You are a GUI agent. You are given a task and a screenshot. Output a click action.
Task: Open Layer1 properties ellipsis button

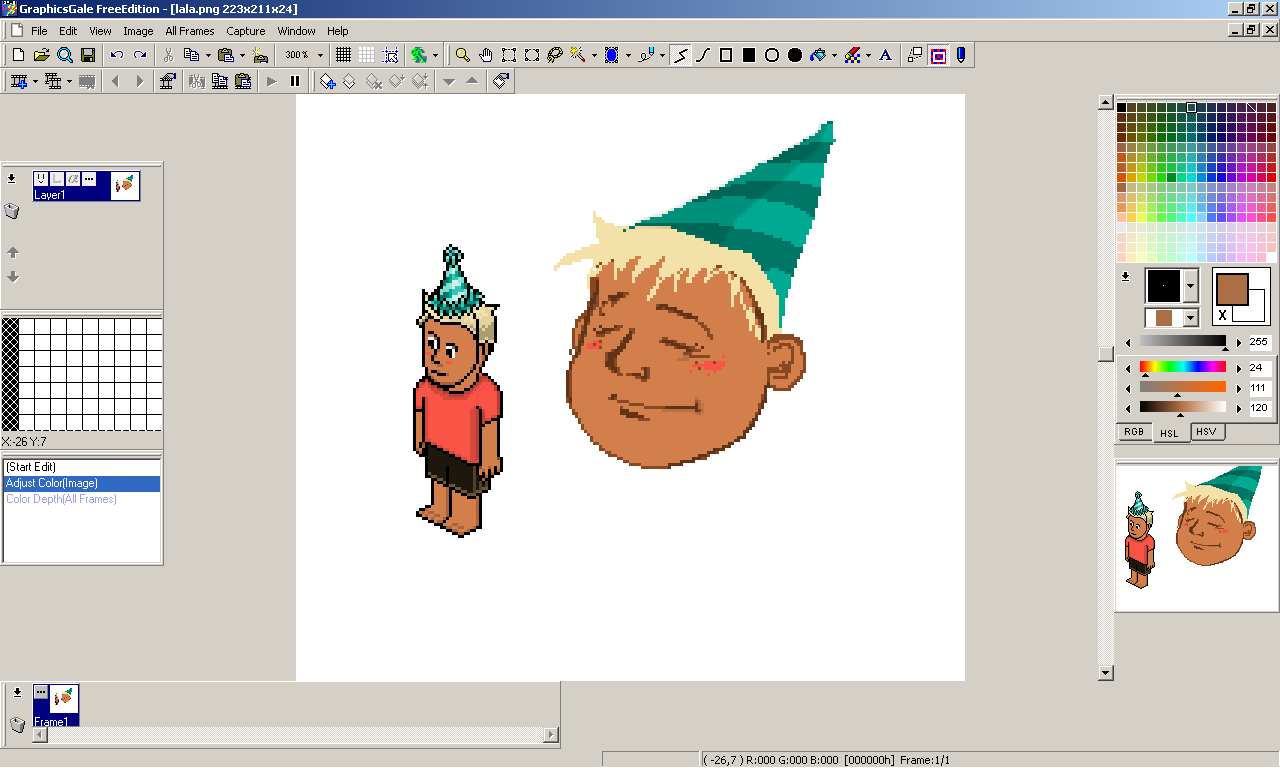[x=89, y=179]
